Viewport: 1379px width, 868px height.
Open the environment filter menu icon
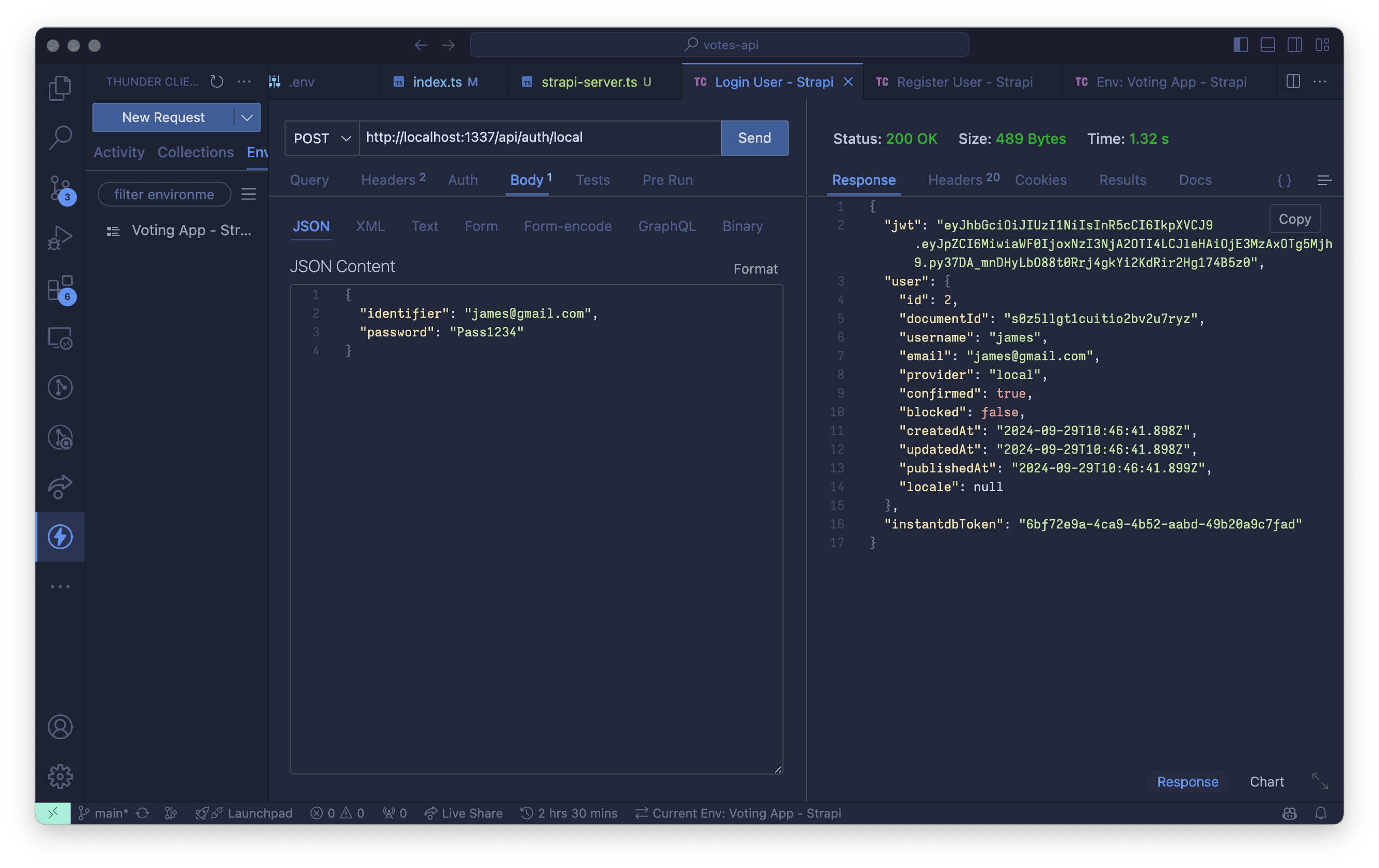click(249, 194)
